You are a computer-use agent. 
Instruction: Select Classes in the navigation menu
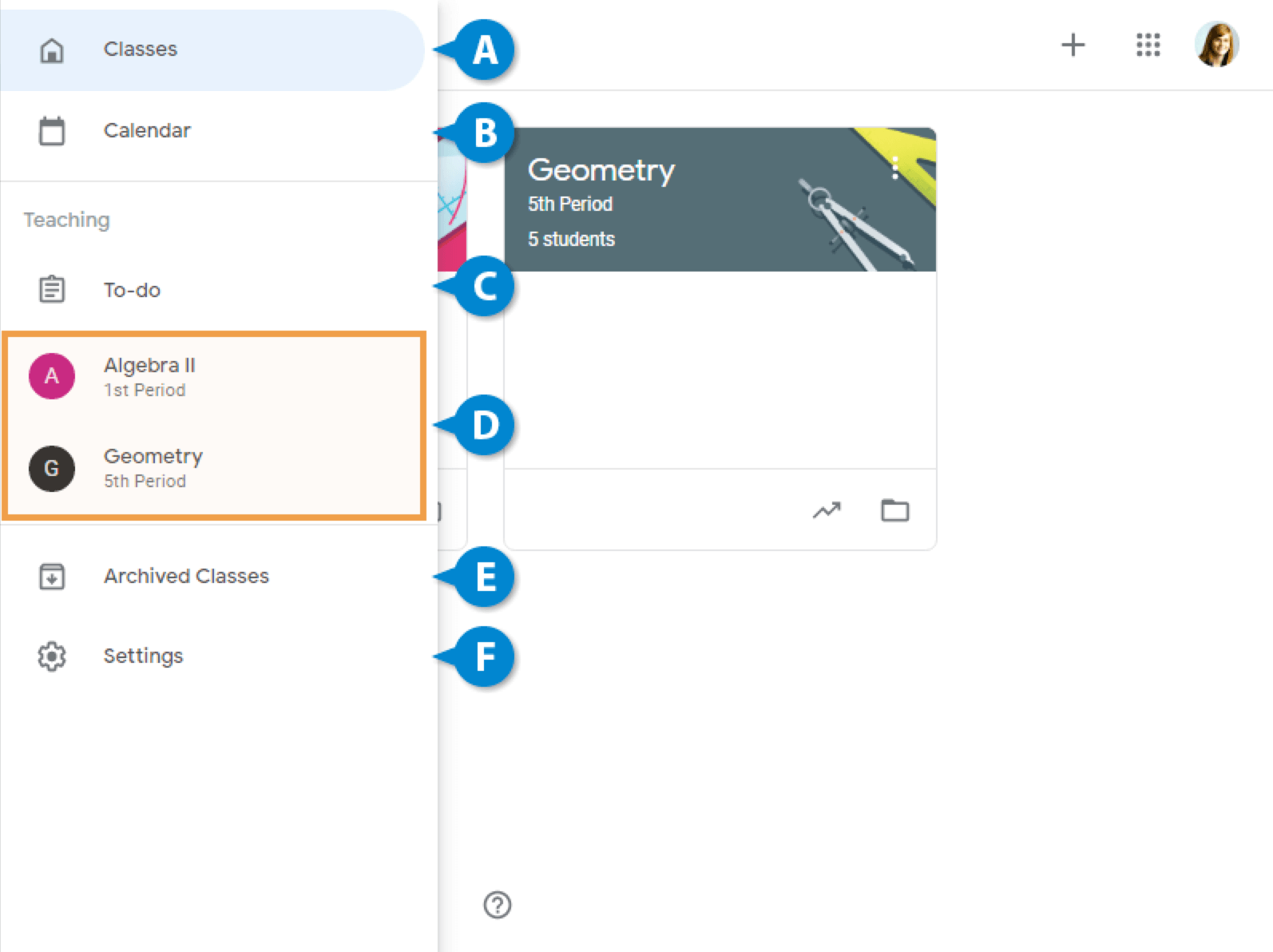point(141,50)
